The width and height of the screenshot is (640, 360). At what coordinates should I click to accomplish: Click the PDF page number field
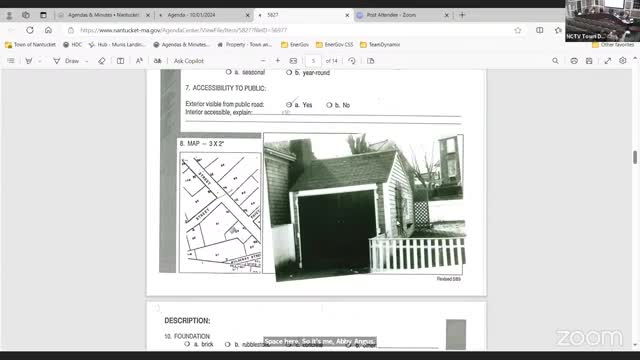tap(313, 61)
